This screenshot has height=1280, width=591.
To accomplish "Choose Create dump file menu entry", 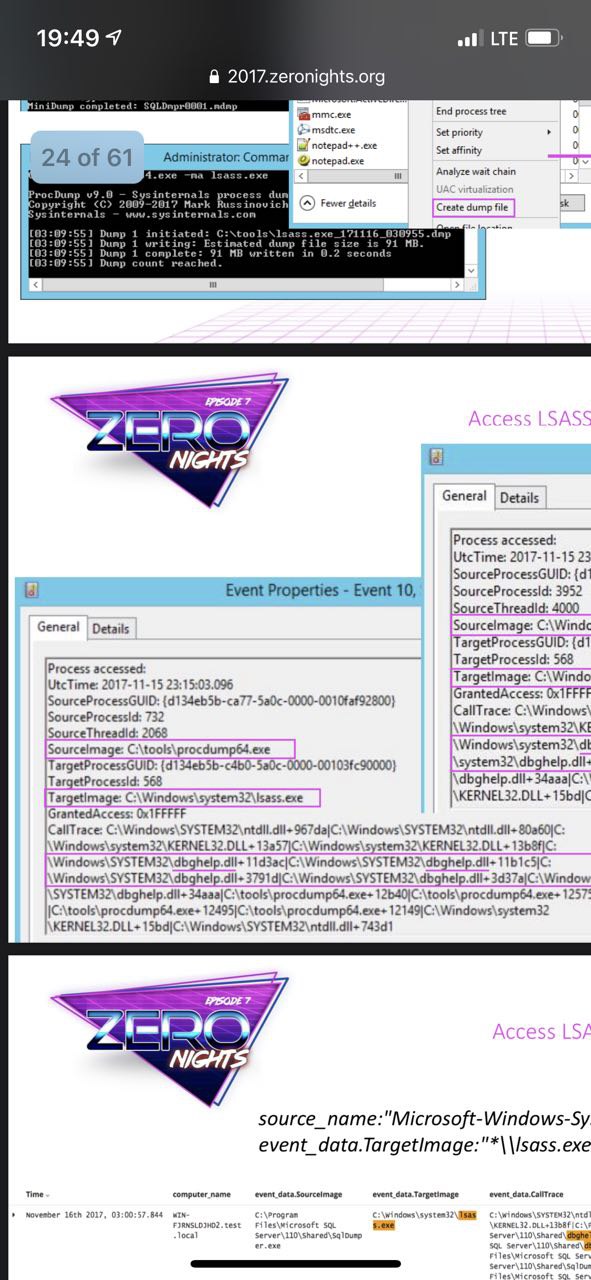I will [474, 208].
